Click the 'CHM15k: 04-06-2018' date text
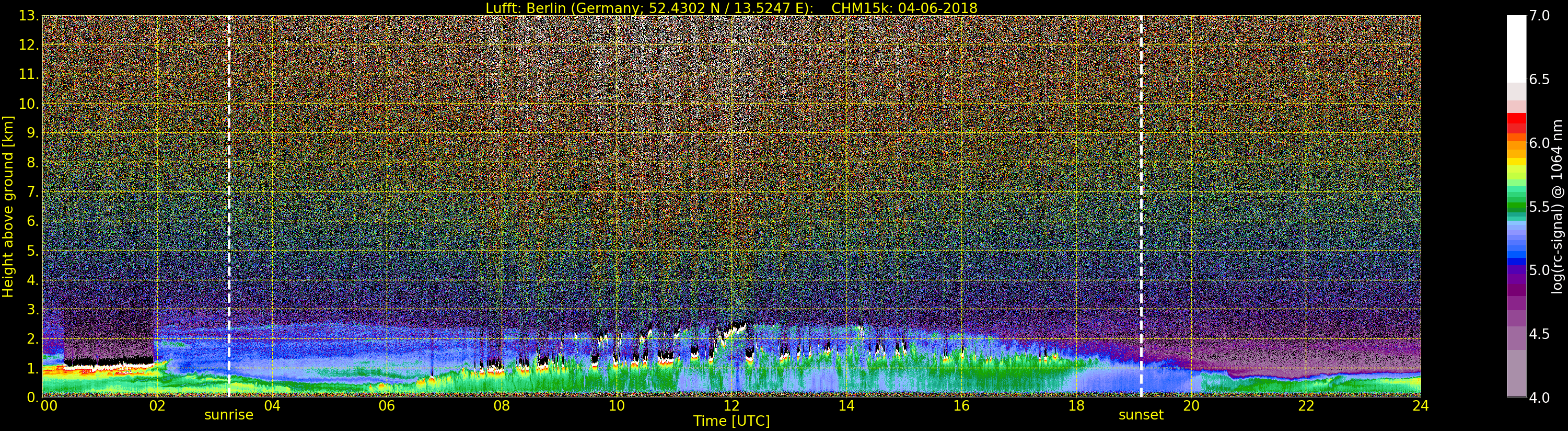Image resolution: width=1568 pixels, height=431 pixels. click(x=904, y=8)
